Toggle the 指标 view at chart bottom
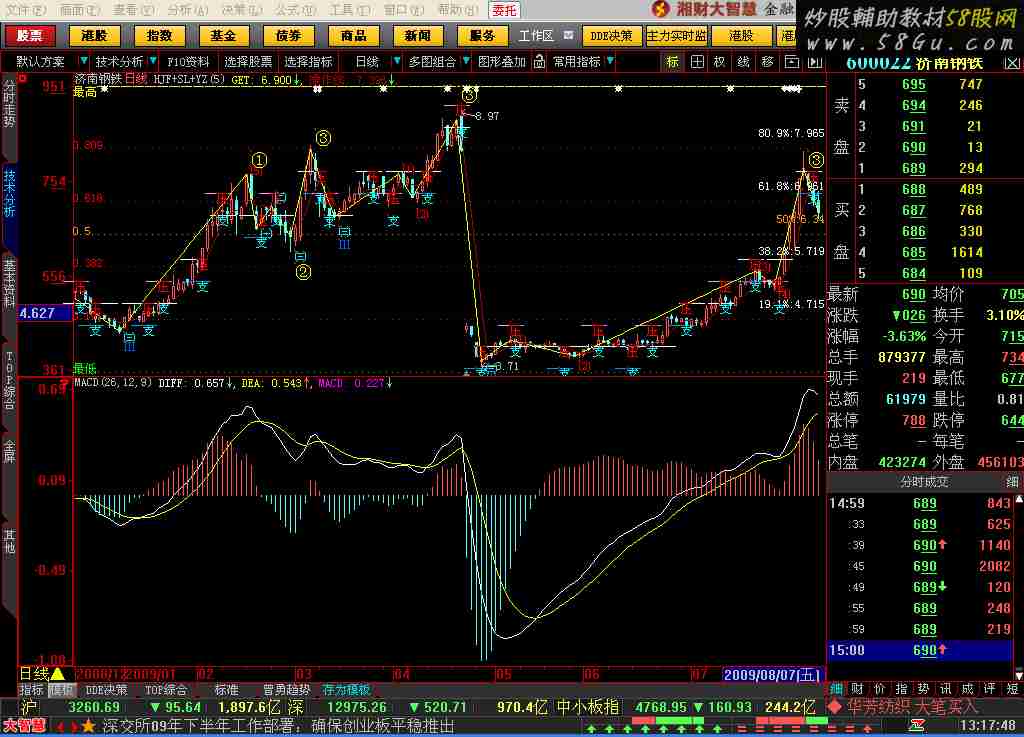The image size is (1024, 737). tap(31, 690)
